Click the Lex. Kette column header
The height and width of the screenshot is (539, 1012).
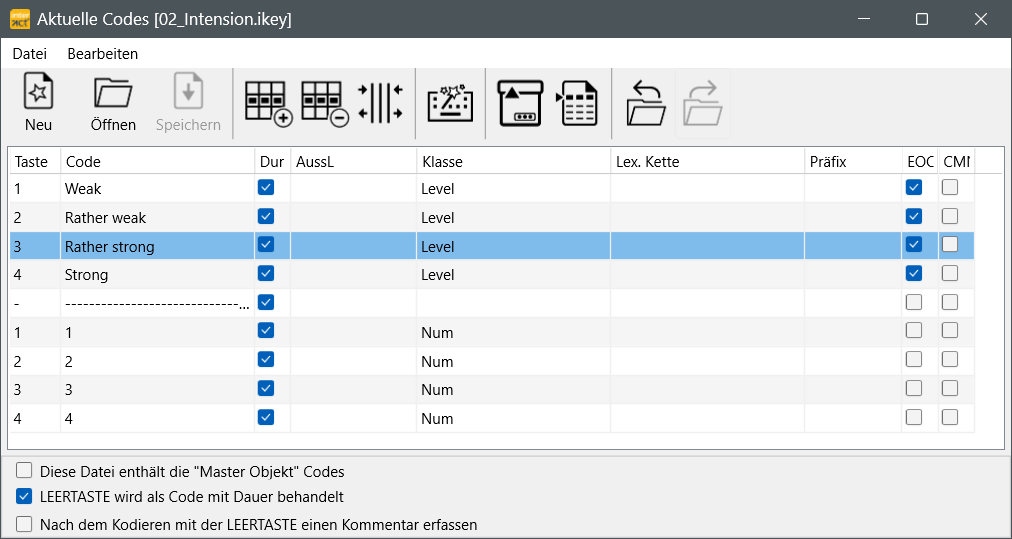pos(707,161)
